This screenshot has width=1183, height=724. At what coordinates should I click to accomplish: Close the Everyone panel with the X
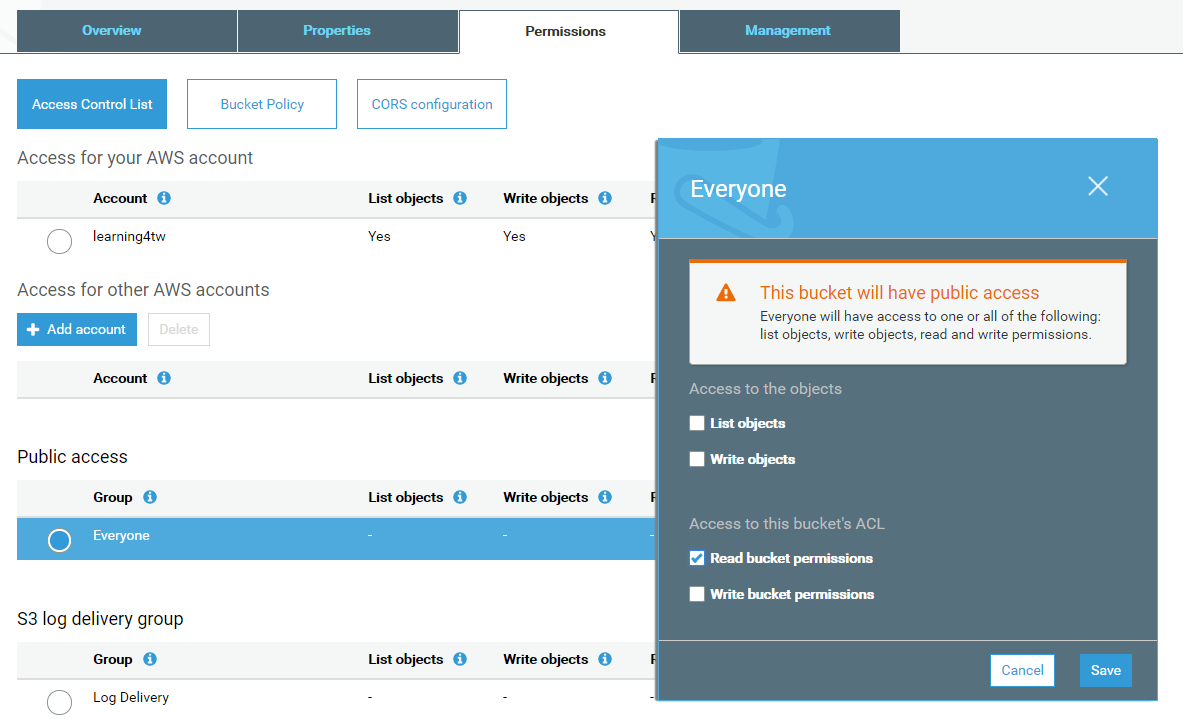point(1098,187)
